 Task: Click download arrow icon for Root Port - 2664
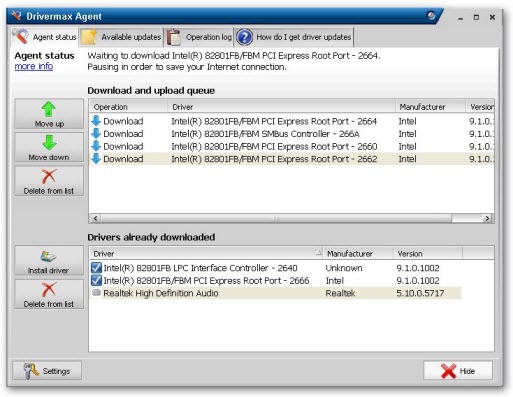pyautogui.click(x=96, y=121)
